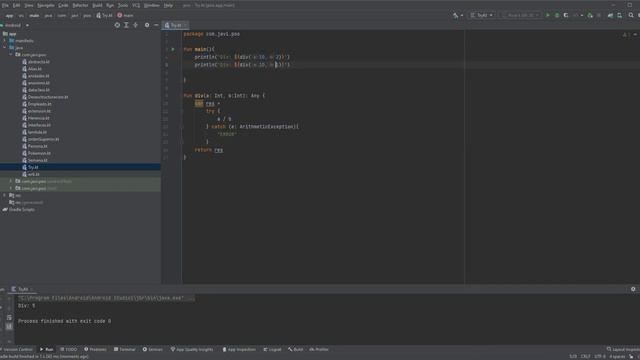The width and height of the screenshot is (640, 360).
Task: Run the app with the green play icon
Action: [x=548, y=16]
